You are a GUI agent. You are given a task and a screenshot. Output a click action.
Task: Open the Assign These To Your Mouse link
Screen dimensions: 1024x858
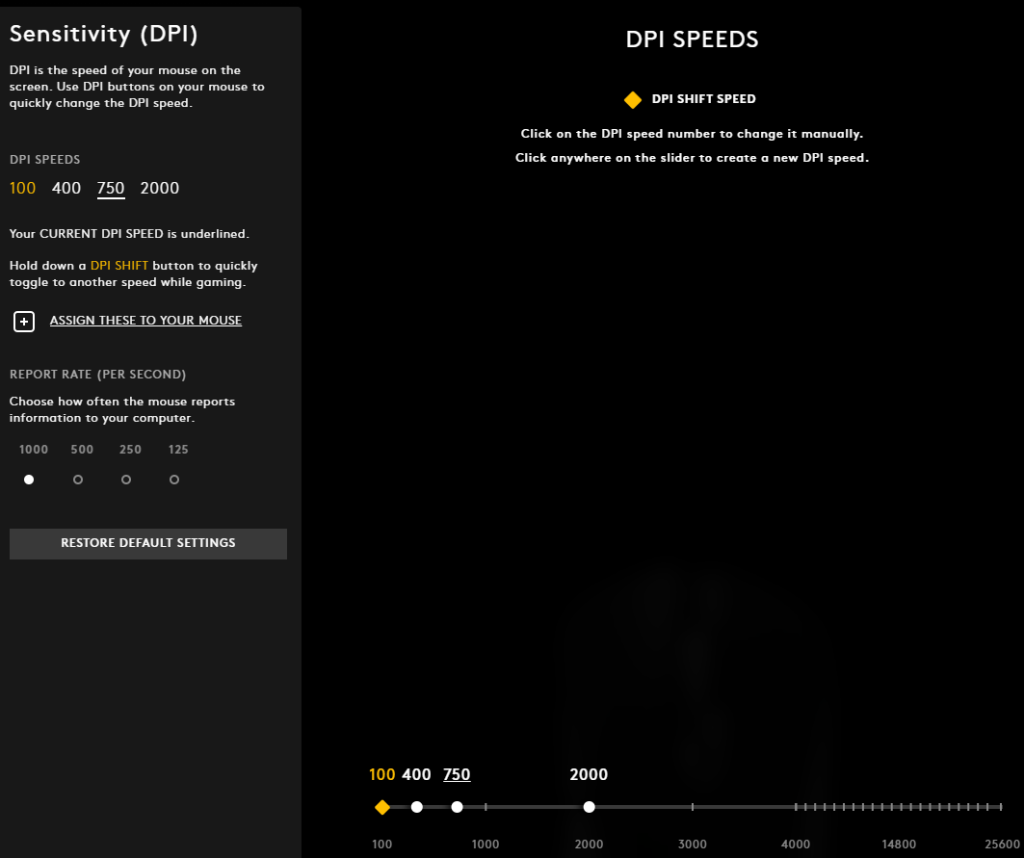pyautogui.click(x=145, y=320)
